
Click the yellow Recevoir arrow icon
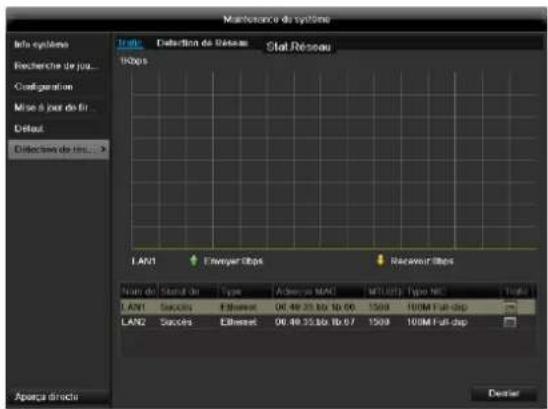tap(380, 260)
